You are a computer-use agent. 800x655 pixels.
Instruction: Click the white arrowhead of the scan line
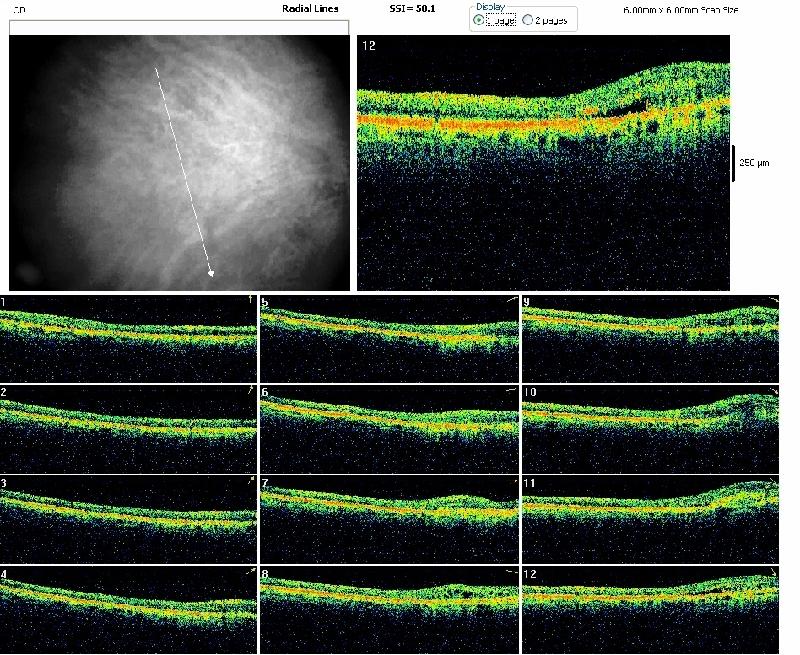211,271
